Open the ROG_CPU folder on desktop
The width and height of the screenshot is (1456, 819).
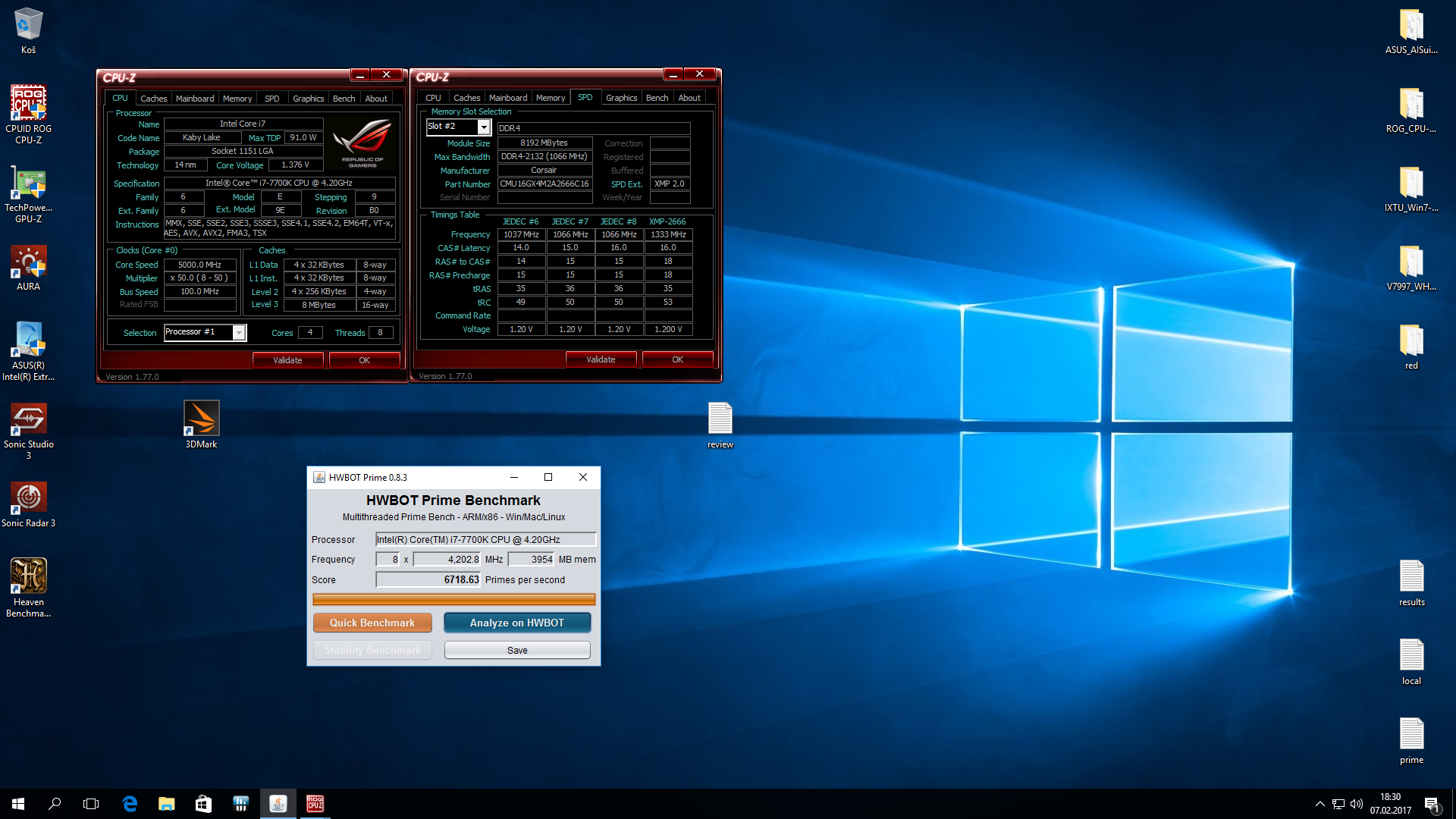pos(1410,111)
